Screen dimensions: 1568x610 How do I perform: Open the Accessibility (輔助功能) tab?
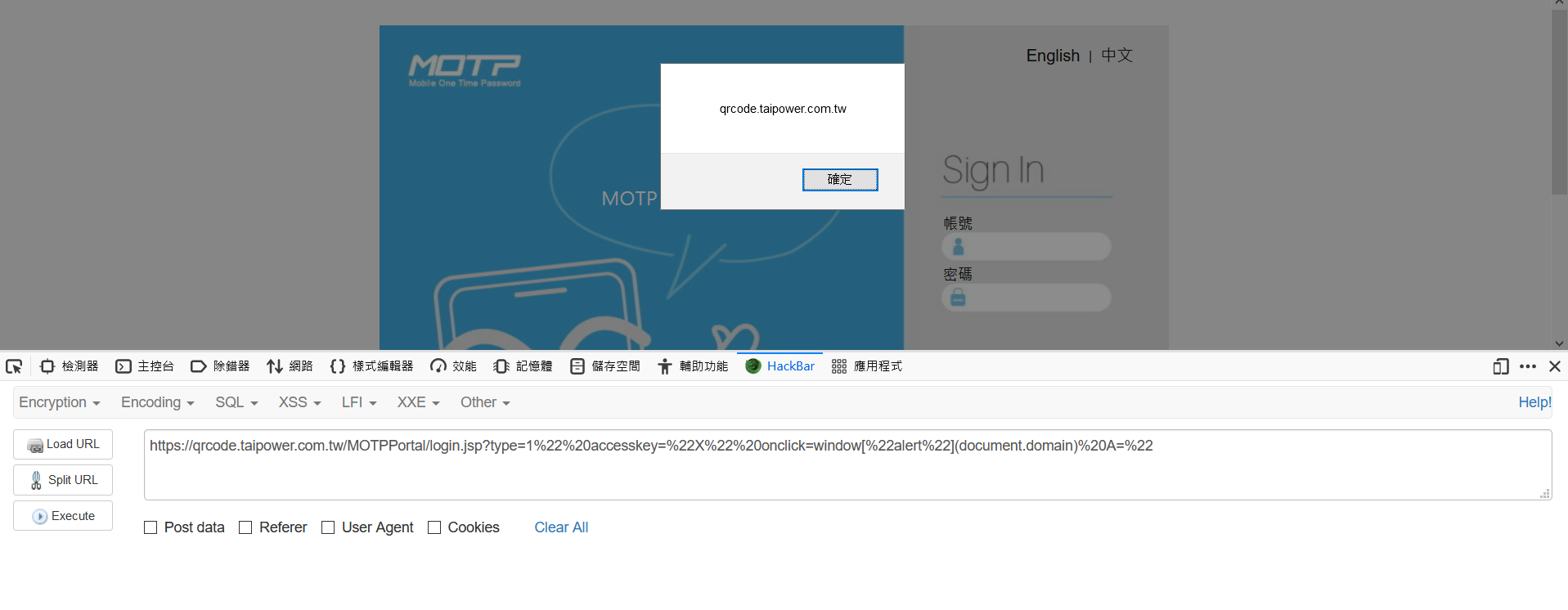pos(692,366)
